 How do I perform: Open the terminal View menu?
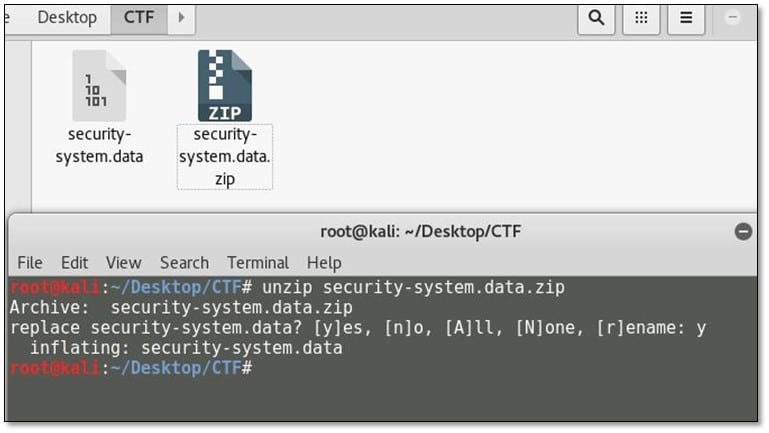click(123, 262)
